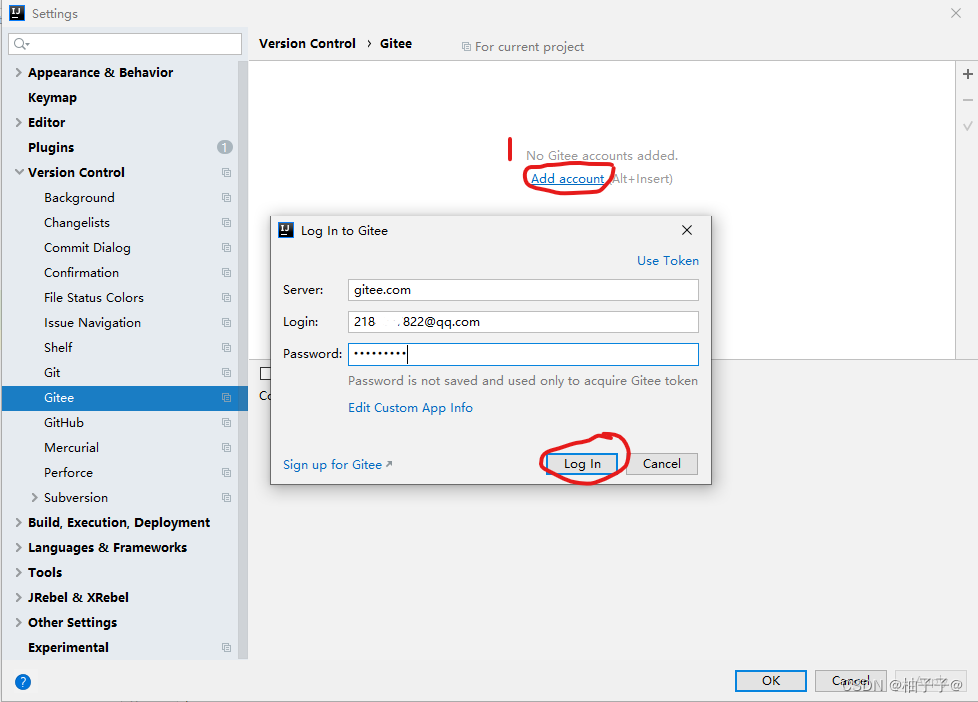Toggle the checkbox partially hidden behind the dialog
Viewport: 978px width, 702px height.
point(265,373)
